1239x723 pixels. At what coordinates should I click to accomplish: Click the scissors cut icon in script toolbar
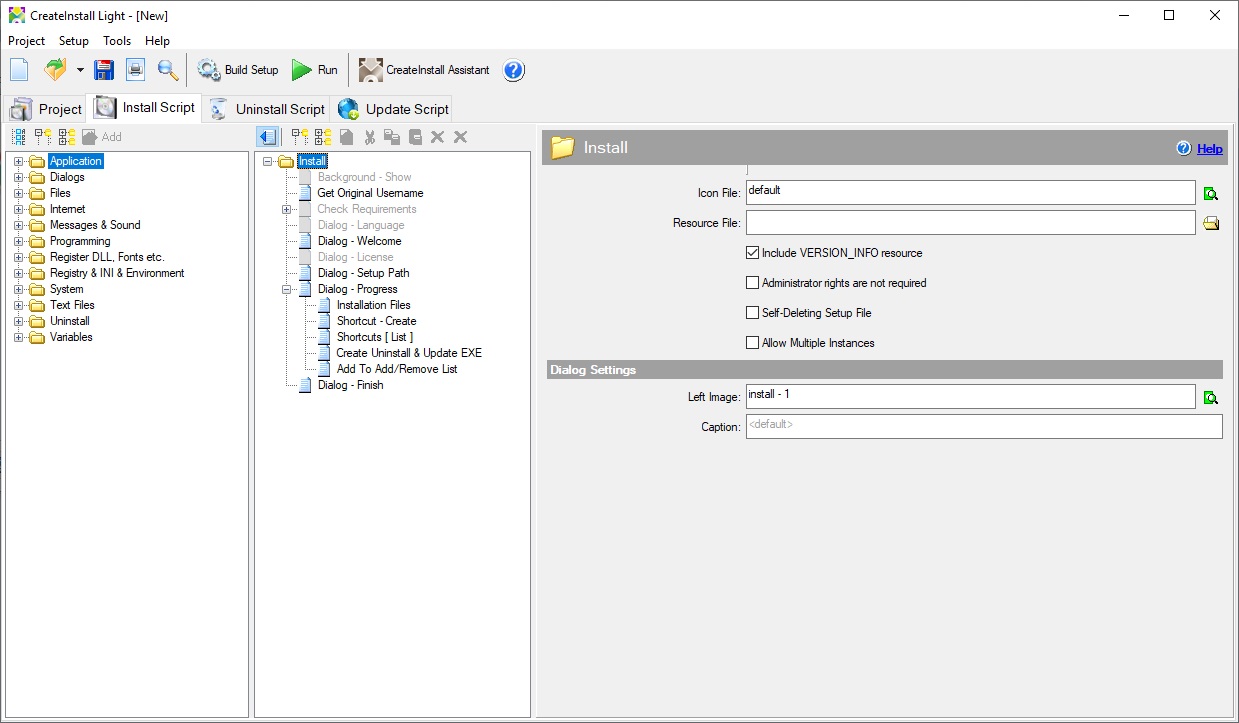pos(370,137)
